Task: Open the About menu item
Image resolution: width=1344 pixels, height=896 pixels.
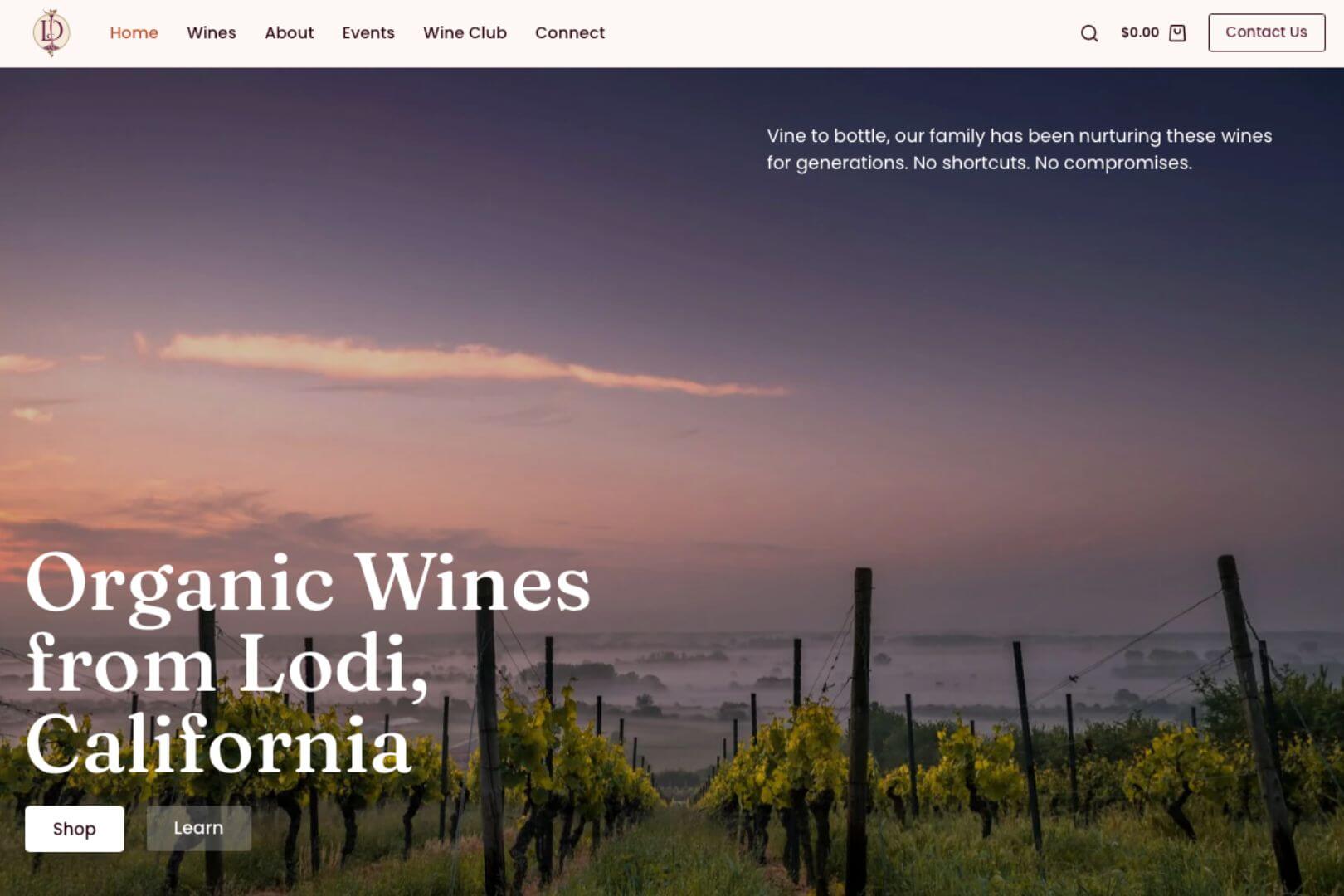Action: click(x=289, y=32)
